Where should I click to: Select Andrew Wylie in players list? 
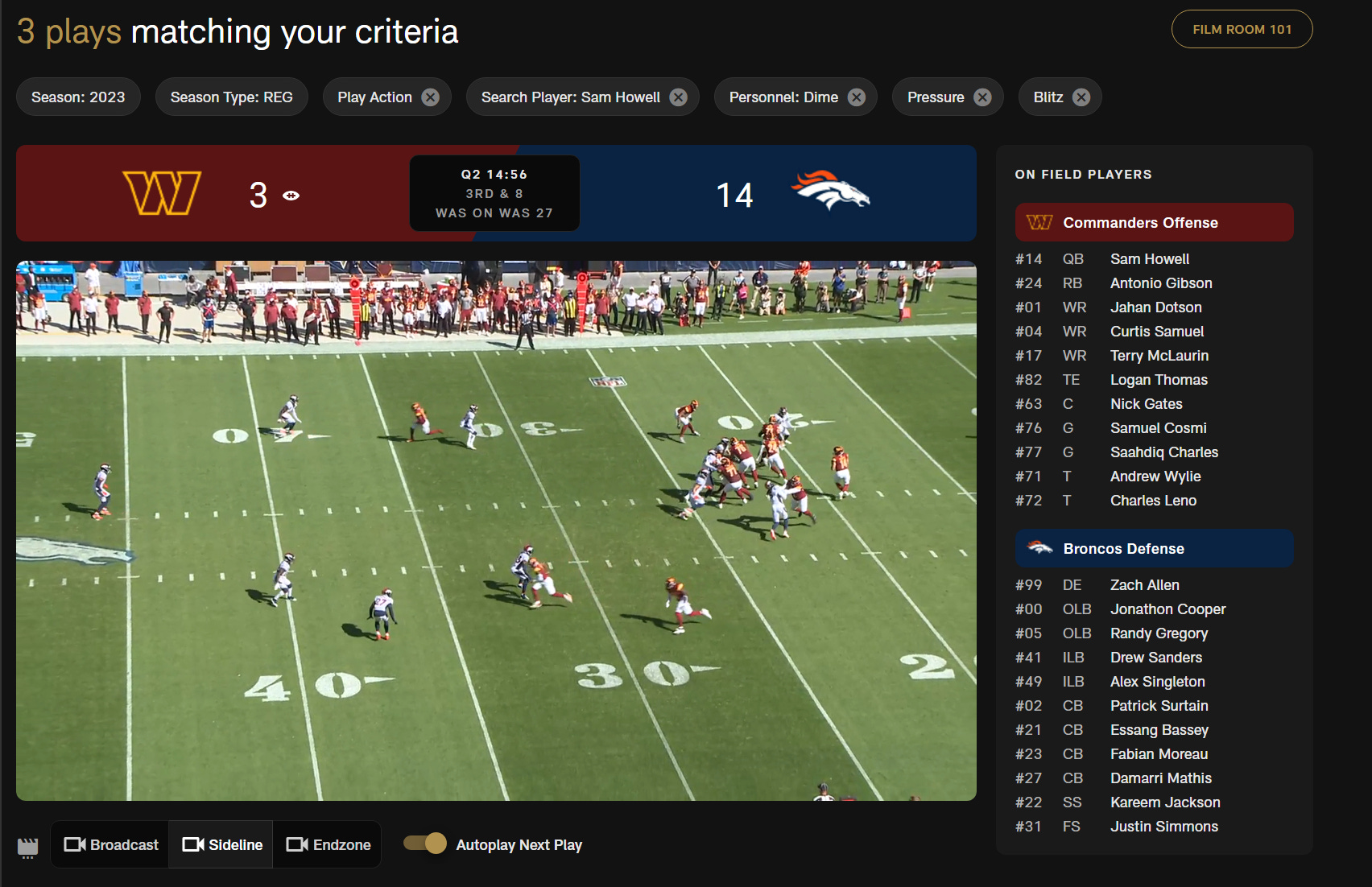(1155, 477)
